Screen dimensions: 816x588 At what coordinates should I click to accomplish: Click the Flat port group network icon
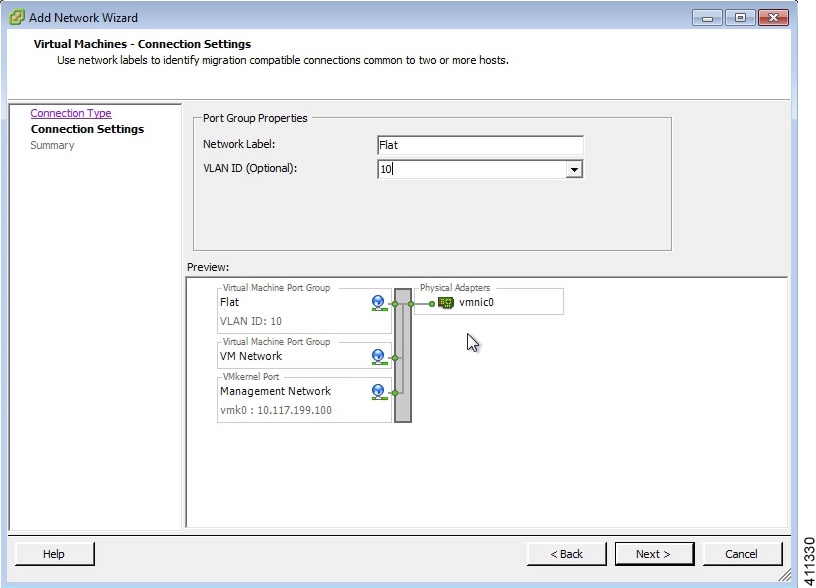(x=379, y=303)
